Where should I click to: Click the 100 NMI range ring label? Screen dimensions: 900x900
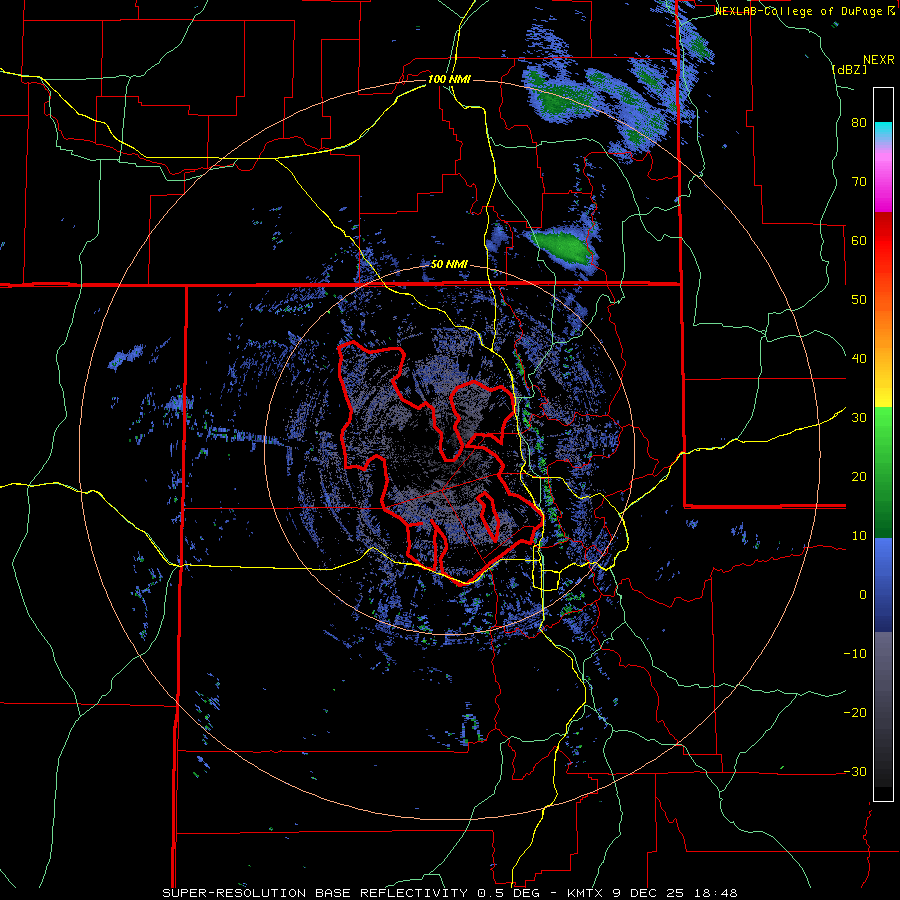[449, 79]
